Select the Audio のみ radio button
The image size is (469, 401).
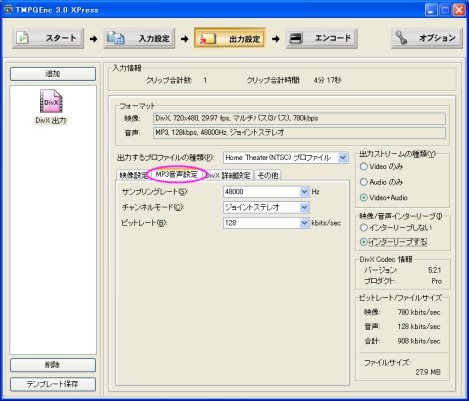[x=364, y=182]
